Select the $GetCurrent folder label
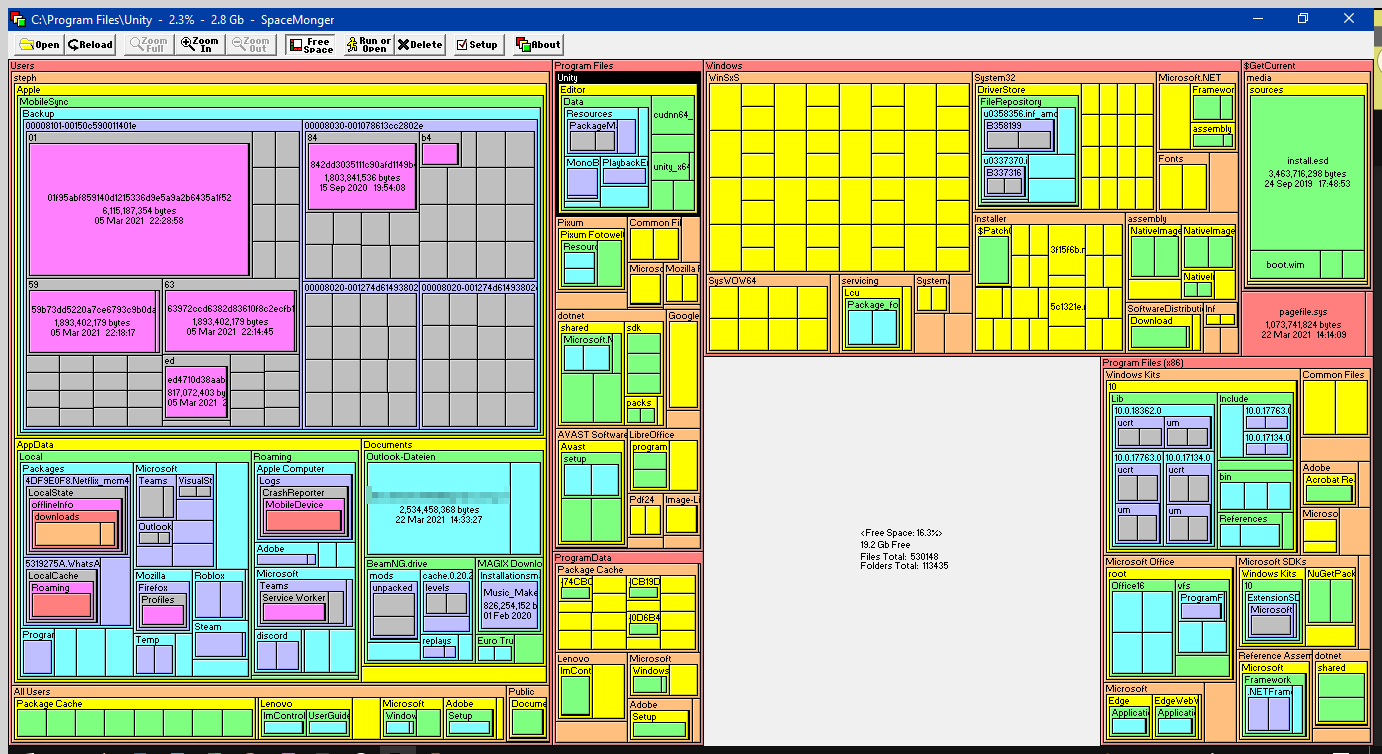 [x=1270, y=66]
